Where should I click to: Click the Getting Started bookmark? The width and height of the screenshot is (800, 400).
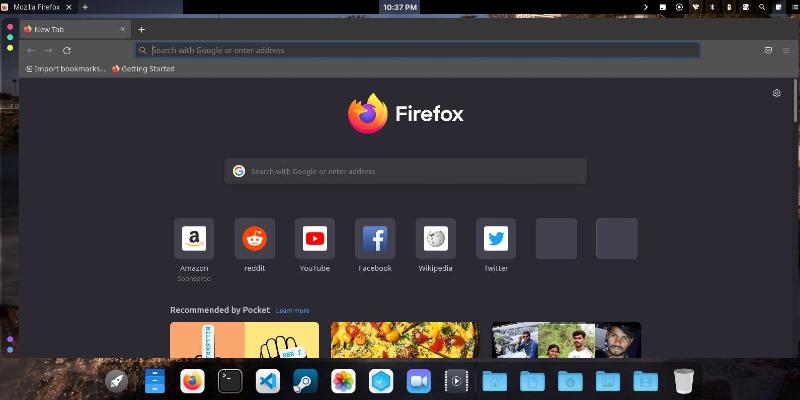tap(143, 69)
